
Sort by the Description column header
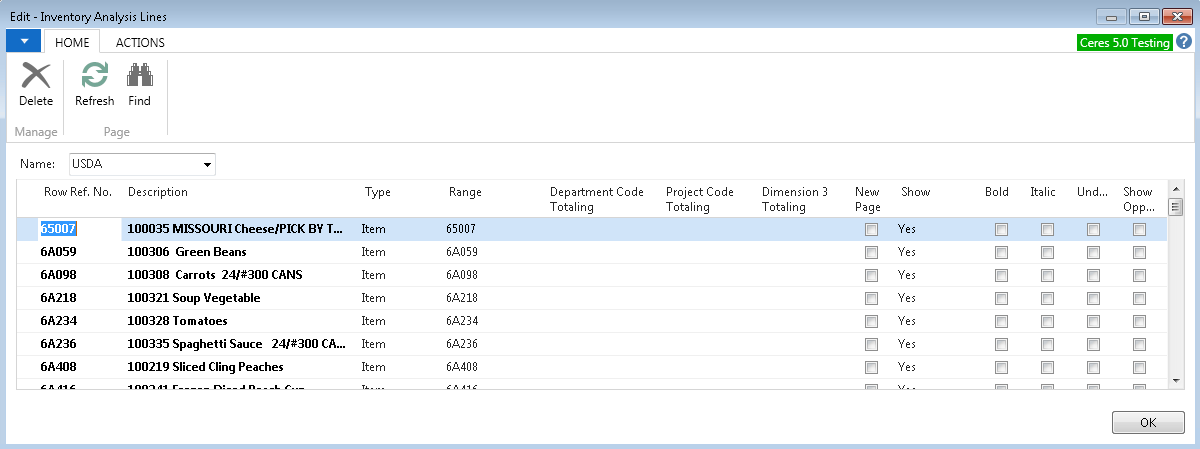(x=158, y=192)
